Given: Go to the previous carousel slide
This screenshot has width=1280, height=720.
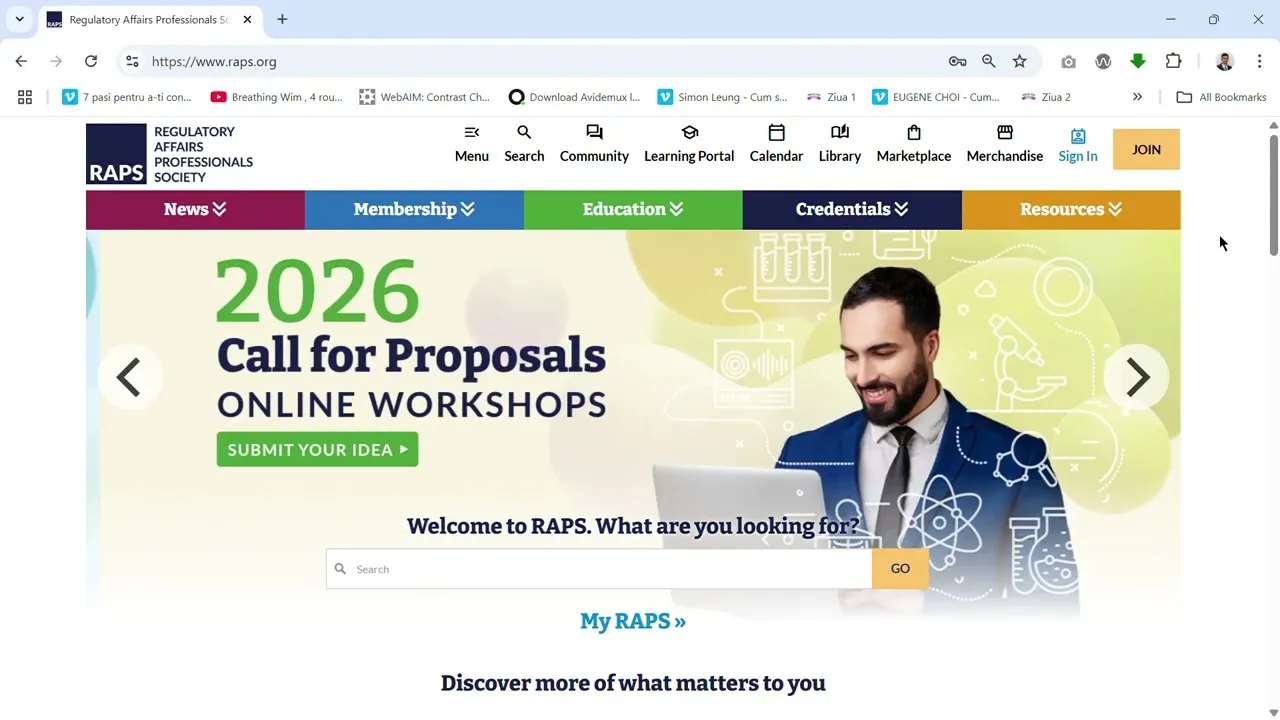Looking at the screenshot, I should (129, 377).
